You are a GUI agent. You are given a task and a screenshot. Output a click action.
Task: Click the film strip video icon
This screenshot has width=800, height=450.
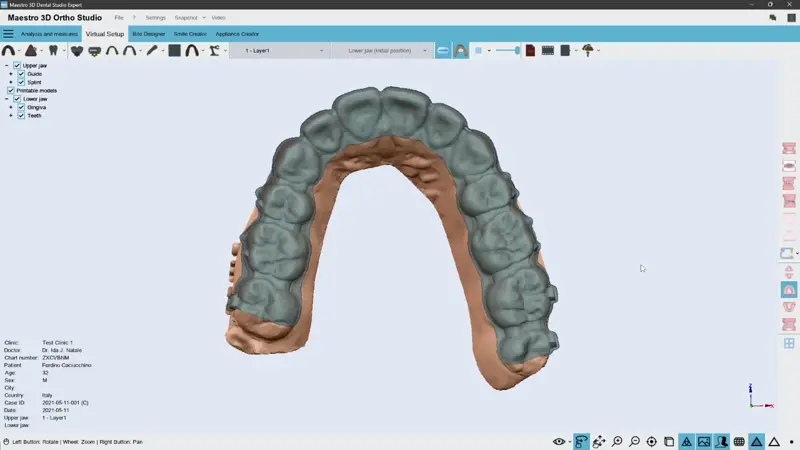547,51
